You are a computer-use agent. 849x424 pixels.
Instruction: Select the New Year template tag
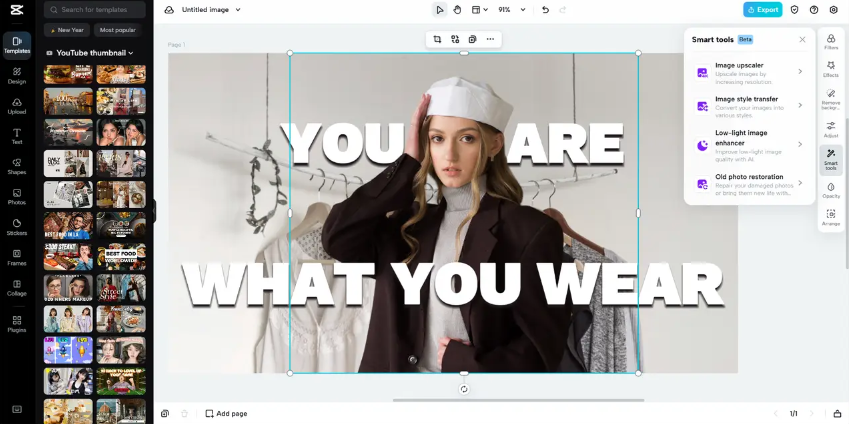click(x=67, y=30)
